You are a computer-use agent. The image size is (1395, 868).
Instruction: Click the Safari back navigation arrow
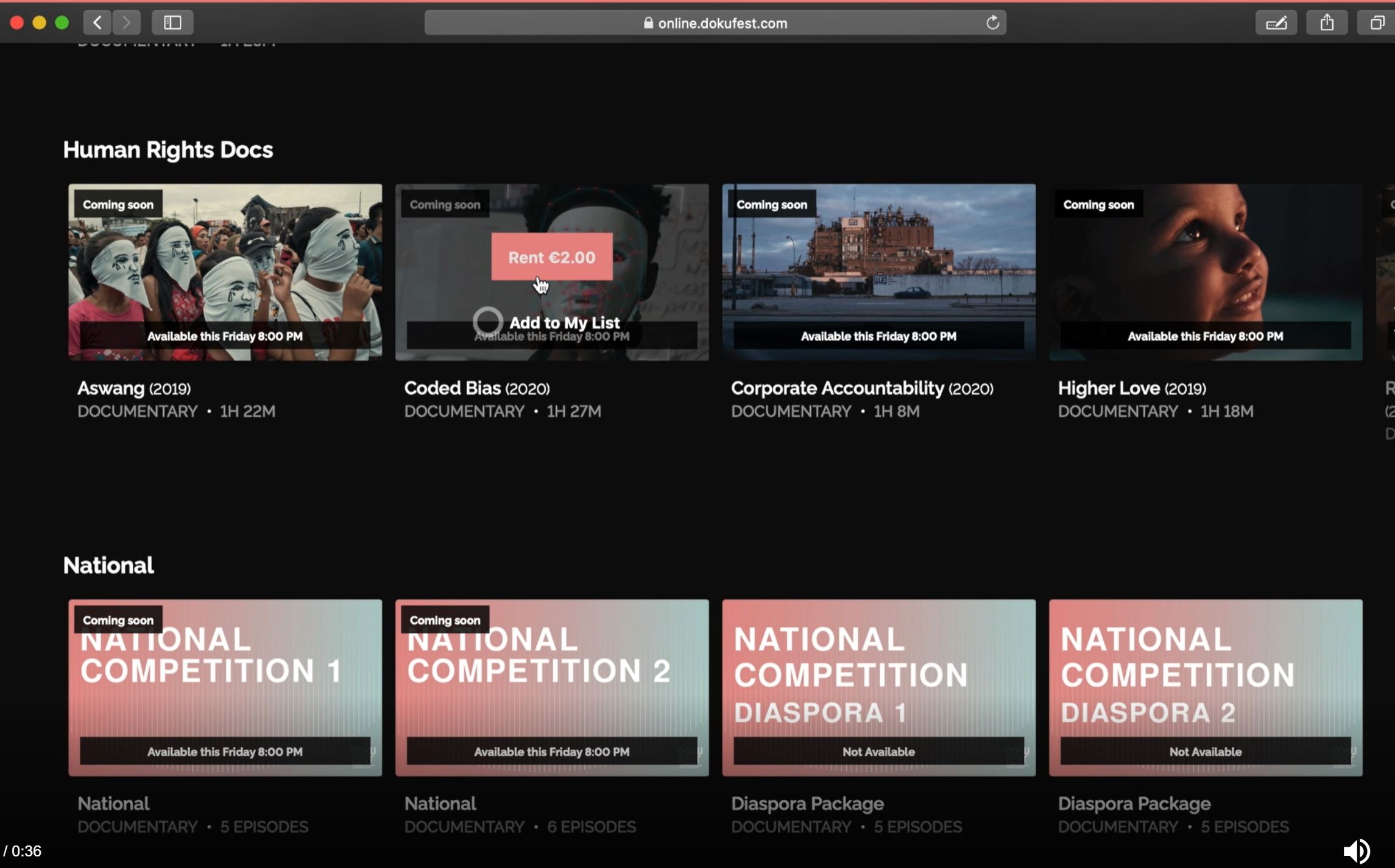[x=97, y=23]
